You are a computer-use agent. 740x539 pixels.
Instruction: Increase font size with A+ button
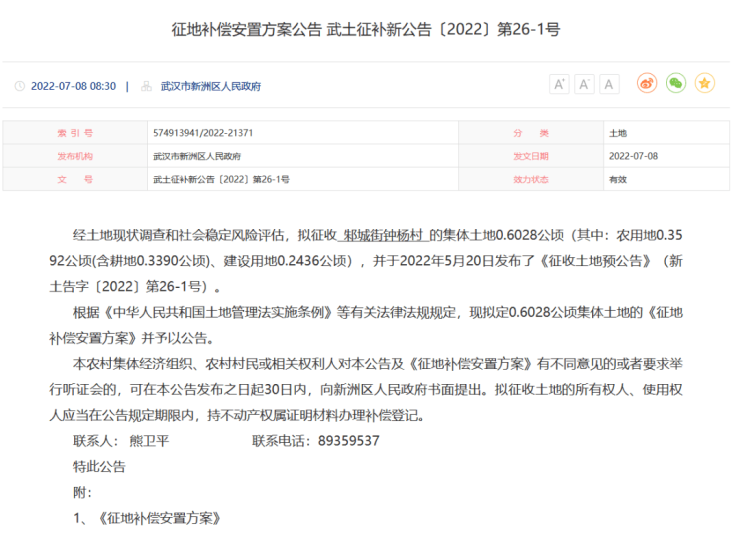tap(559, 84)
